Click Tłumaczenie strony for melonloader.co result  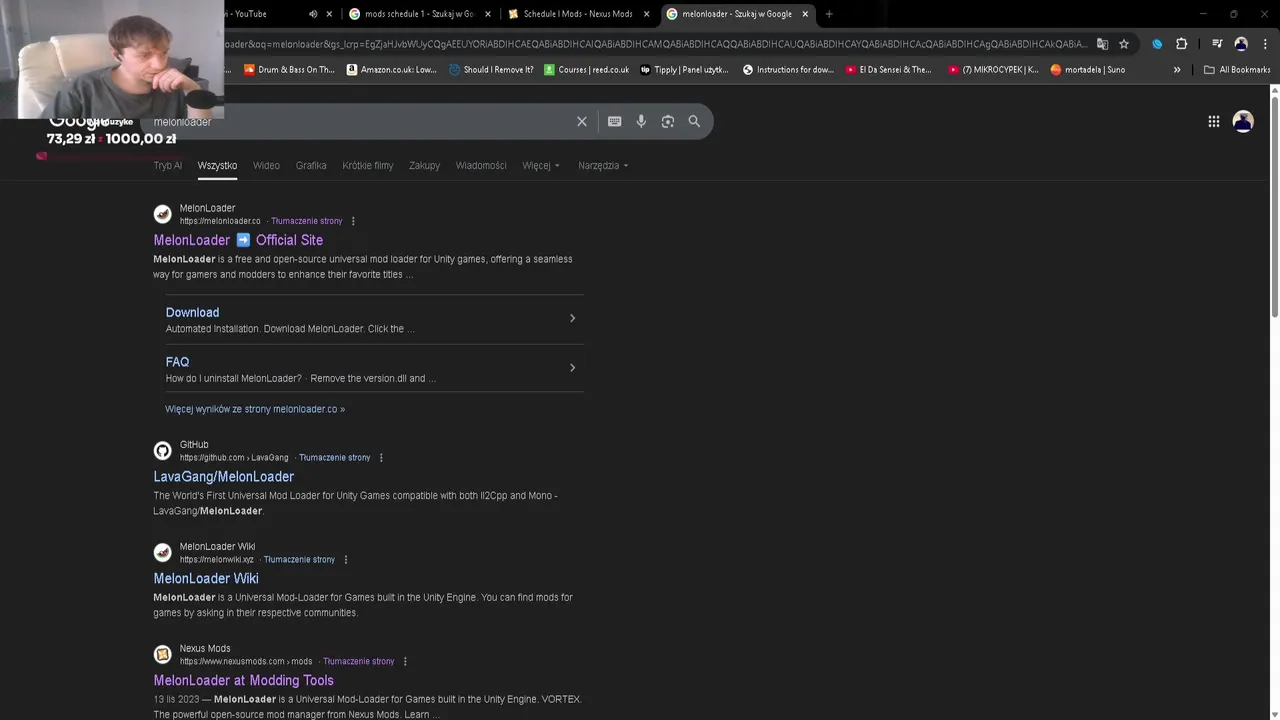(x=307, y=221)
